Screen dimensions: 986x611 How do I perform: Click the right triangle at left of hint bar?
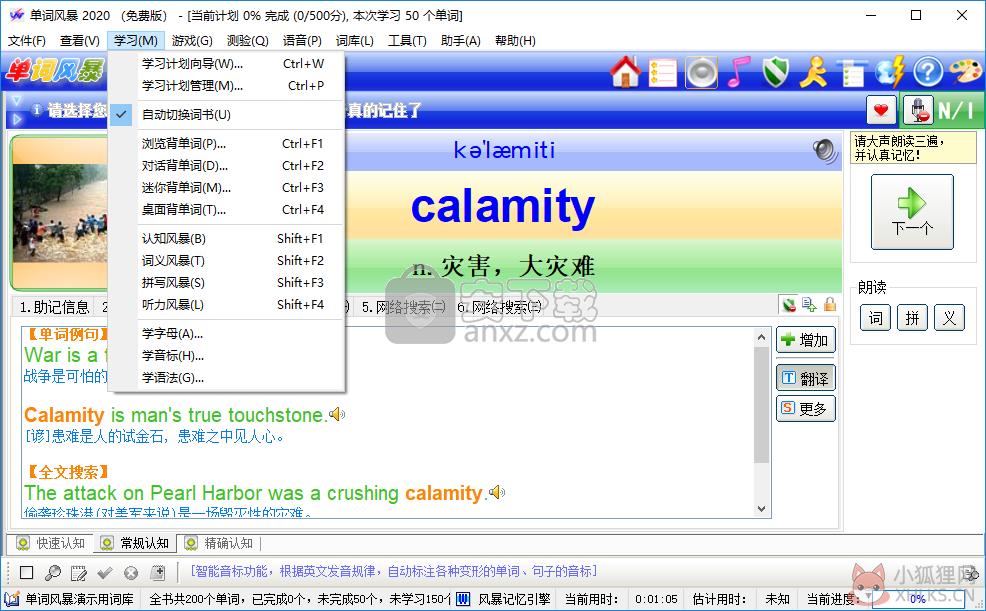click(x=17, y=118)
